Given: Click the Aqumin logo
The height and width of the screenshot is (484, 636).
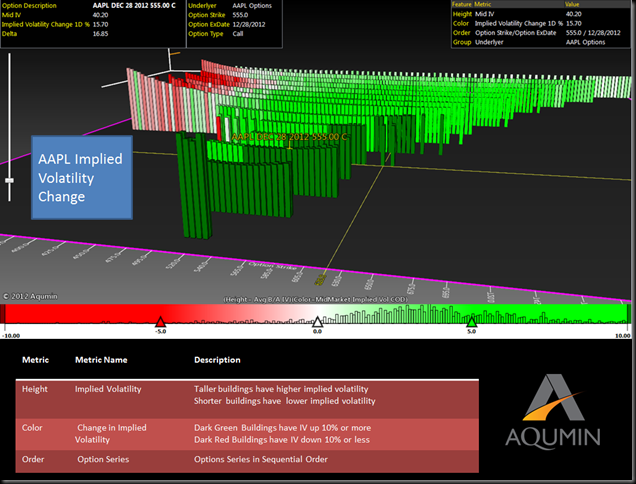Looking at the screenshot, I should 552,411.
